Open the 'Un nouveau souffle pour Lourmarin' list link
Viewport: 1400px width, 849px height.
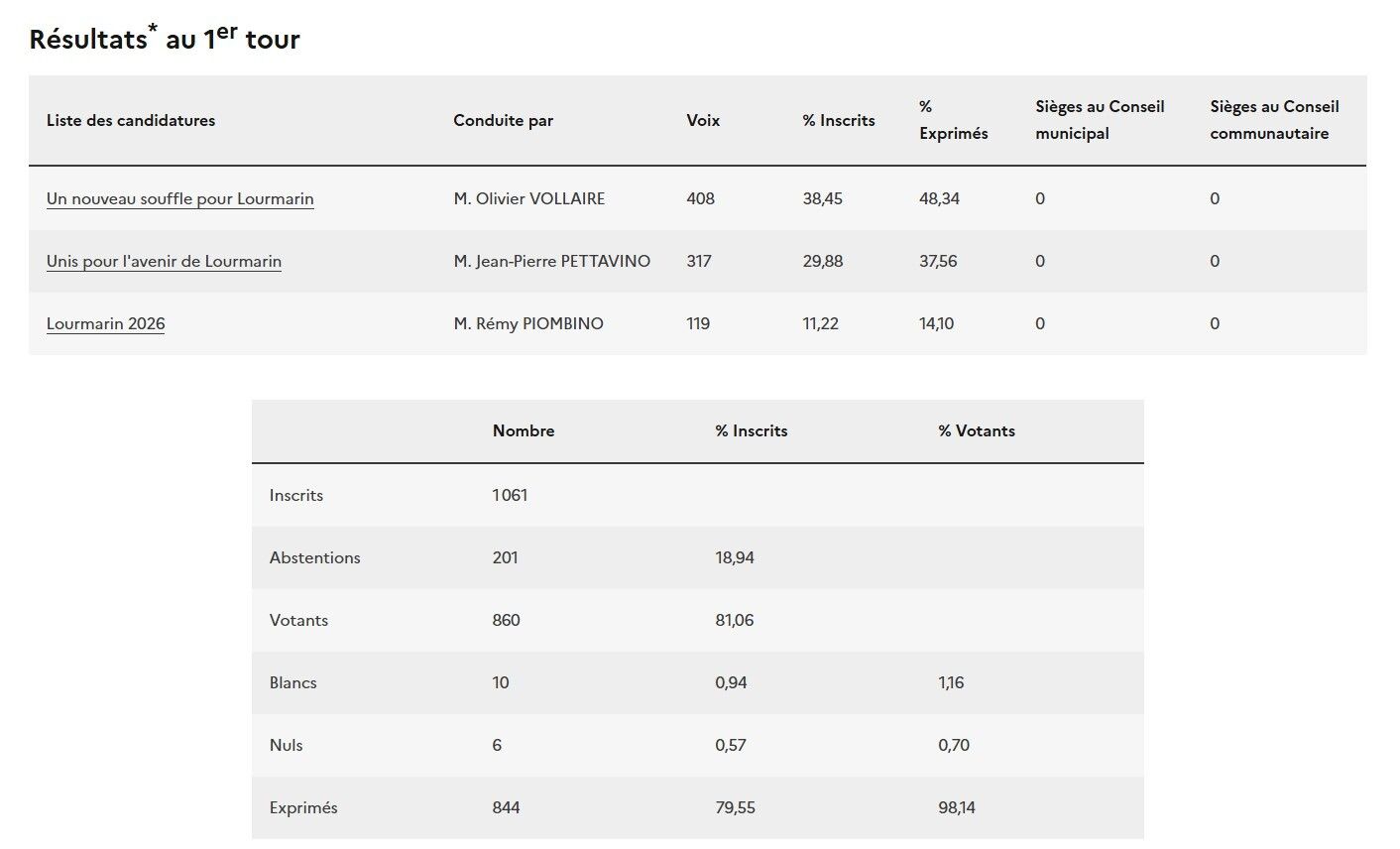click(x=179, y=198)
